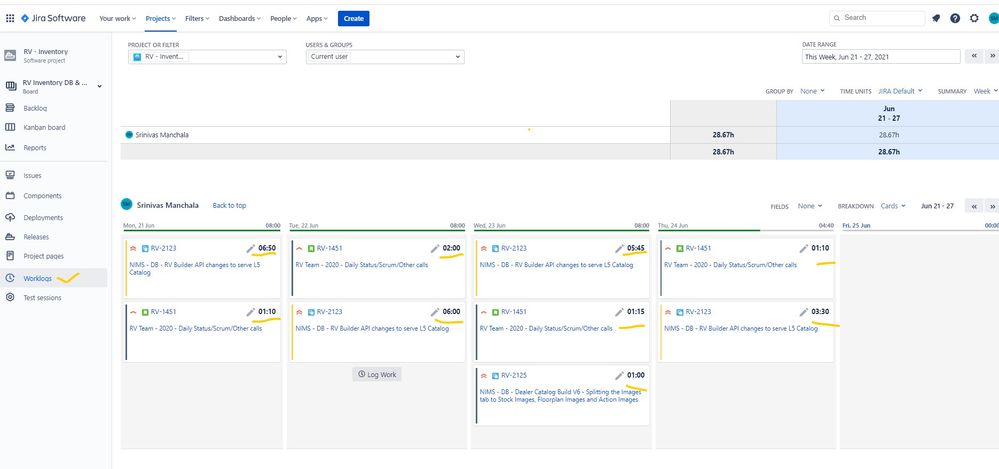Open the Filters menu
Image resolution: width=999 pixels, height=469 pixels.
click(198, 18)
